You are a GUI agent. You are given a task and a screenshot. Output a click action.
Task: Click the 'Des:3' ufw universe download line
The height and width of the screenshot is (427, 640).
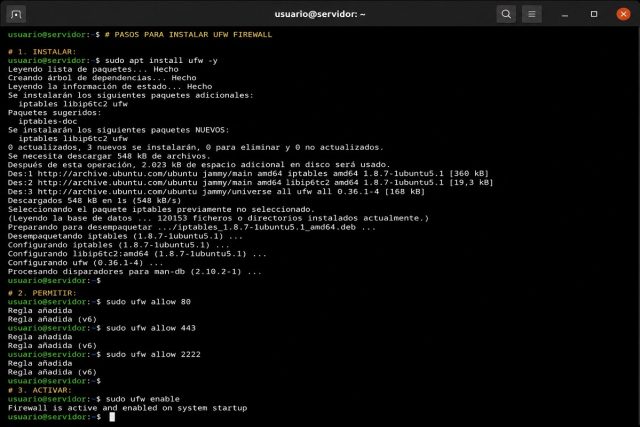pyautogui.click(x=216, y=191)
